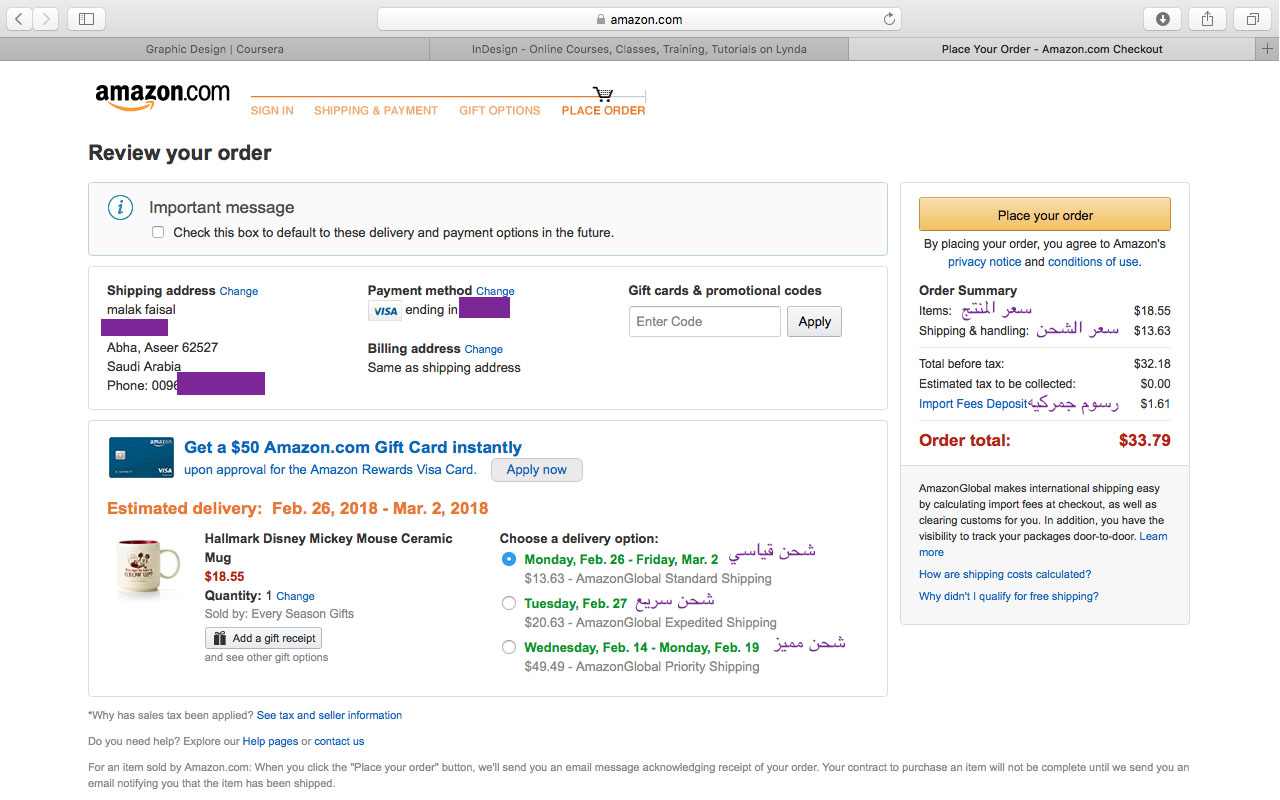
Task: Open the privacy notice link
Action: (x=985, y=262)
